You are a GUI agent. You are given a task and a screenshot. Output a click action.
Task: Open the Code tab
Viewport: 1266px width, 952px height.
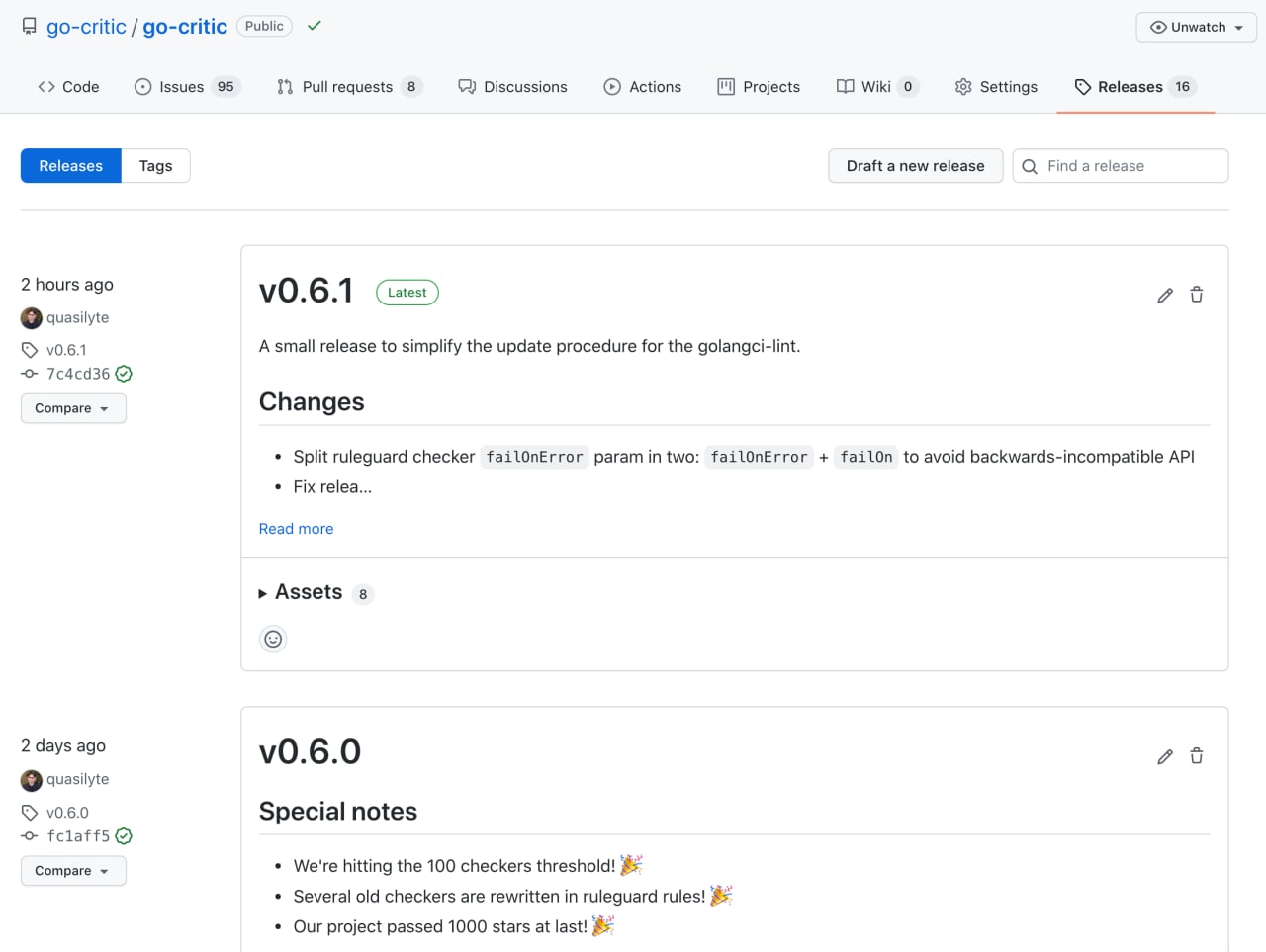68,87
